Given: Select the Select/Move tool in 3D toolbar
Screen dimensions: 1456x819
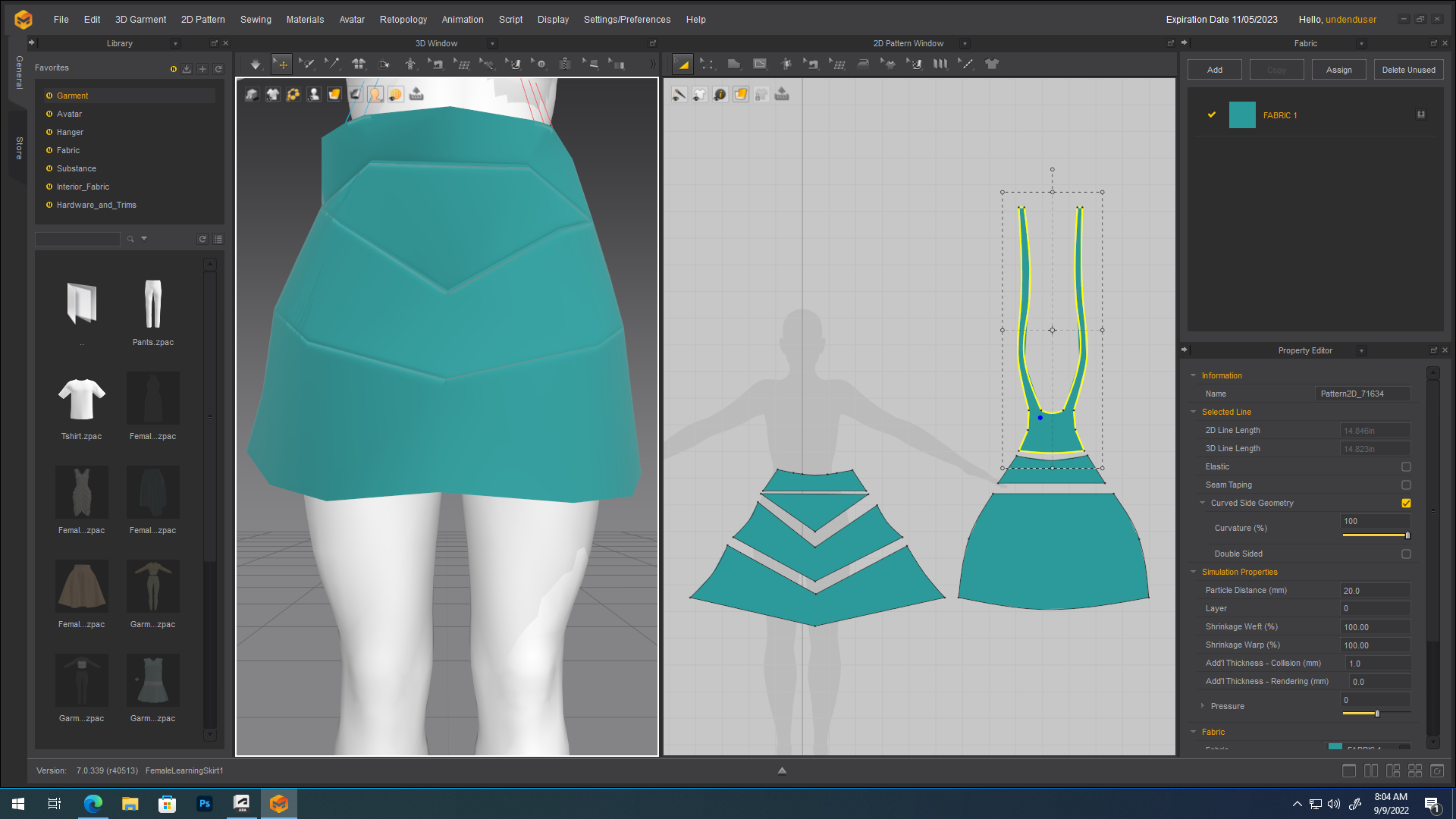Looking at the screenshot, I should click(281, 64).
